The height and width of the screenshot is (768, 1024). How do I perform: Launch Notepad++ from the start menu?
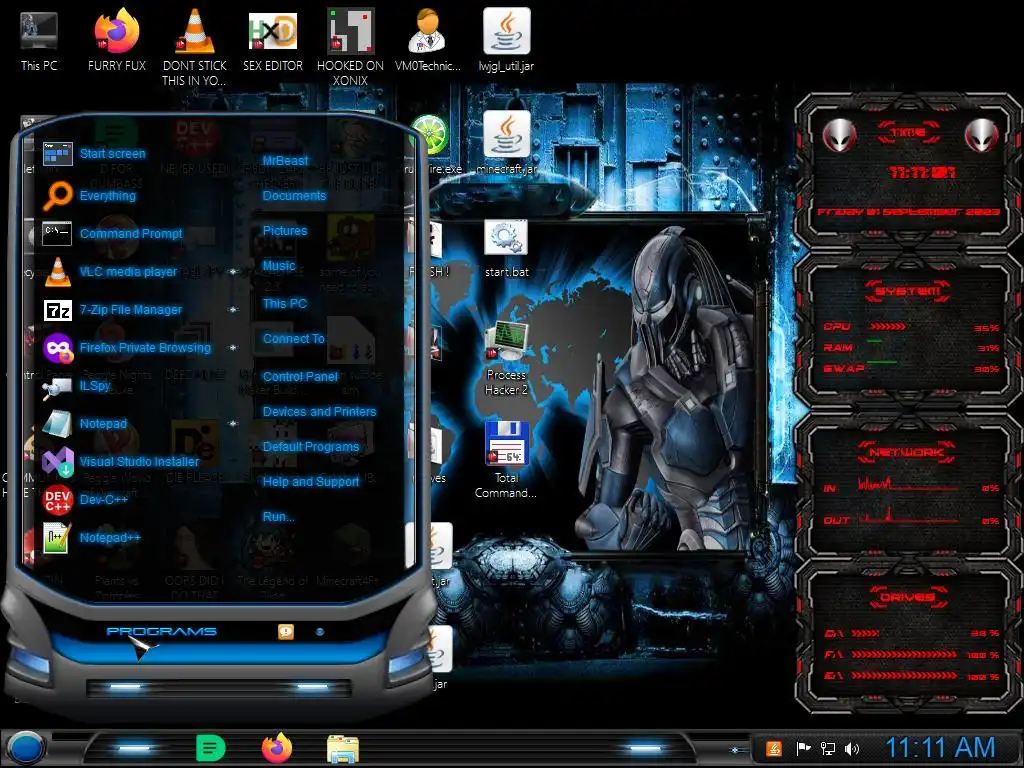91,537
